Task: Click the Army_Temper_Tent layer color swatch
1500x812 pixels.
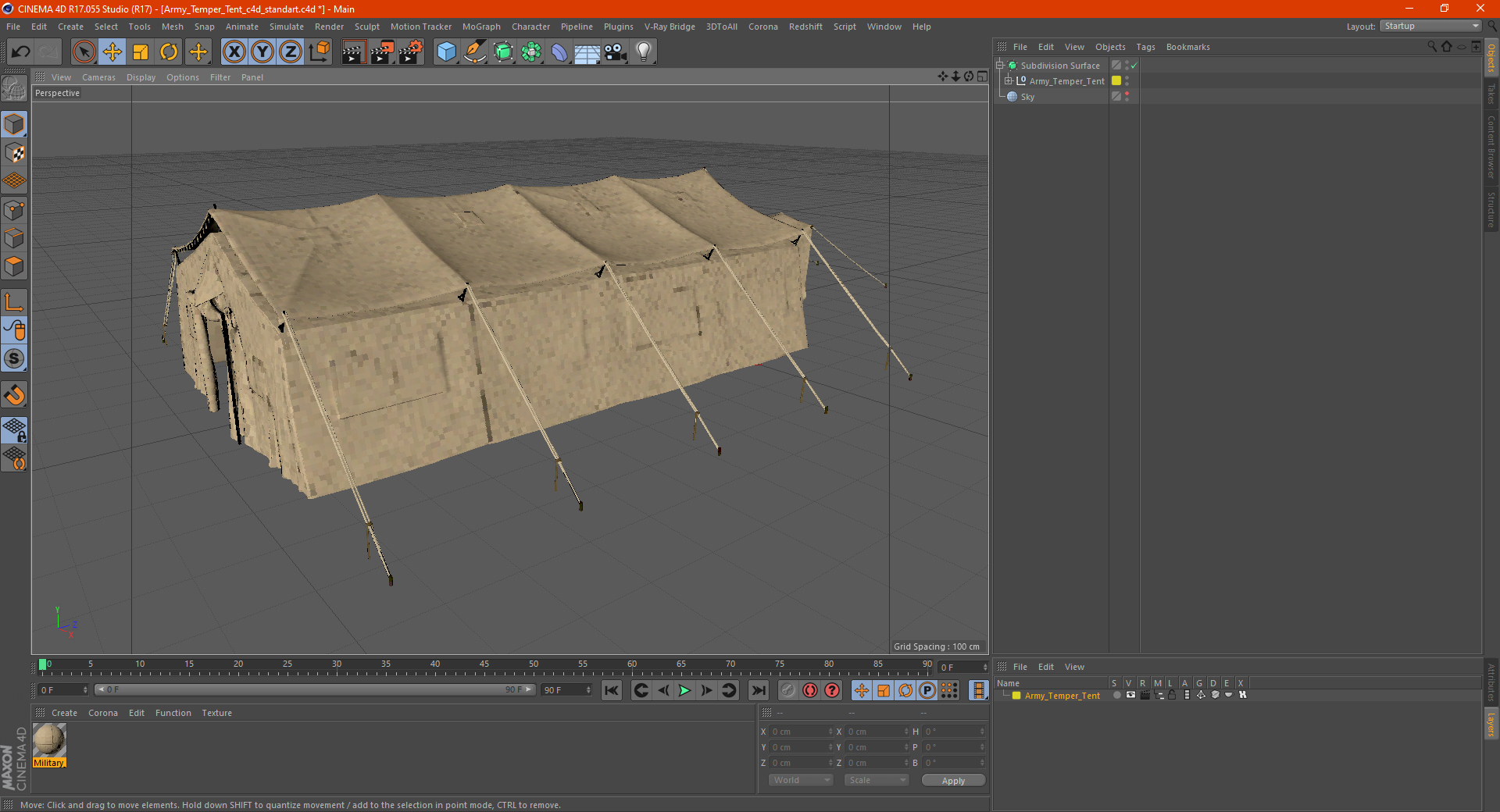Action: (x=1016, y=695)
